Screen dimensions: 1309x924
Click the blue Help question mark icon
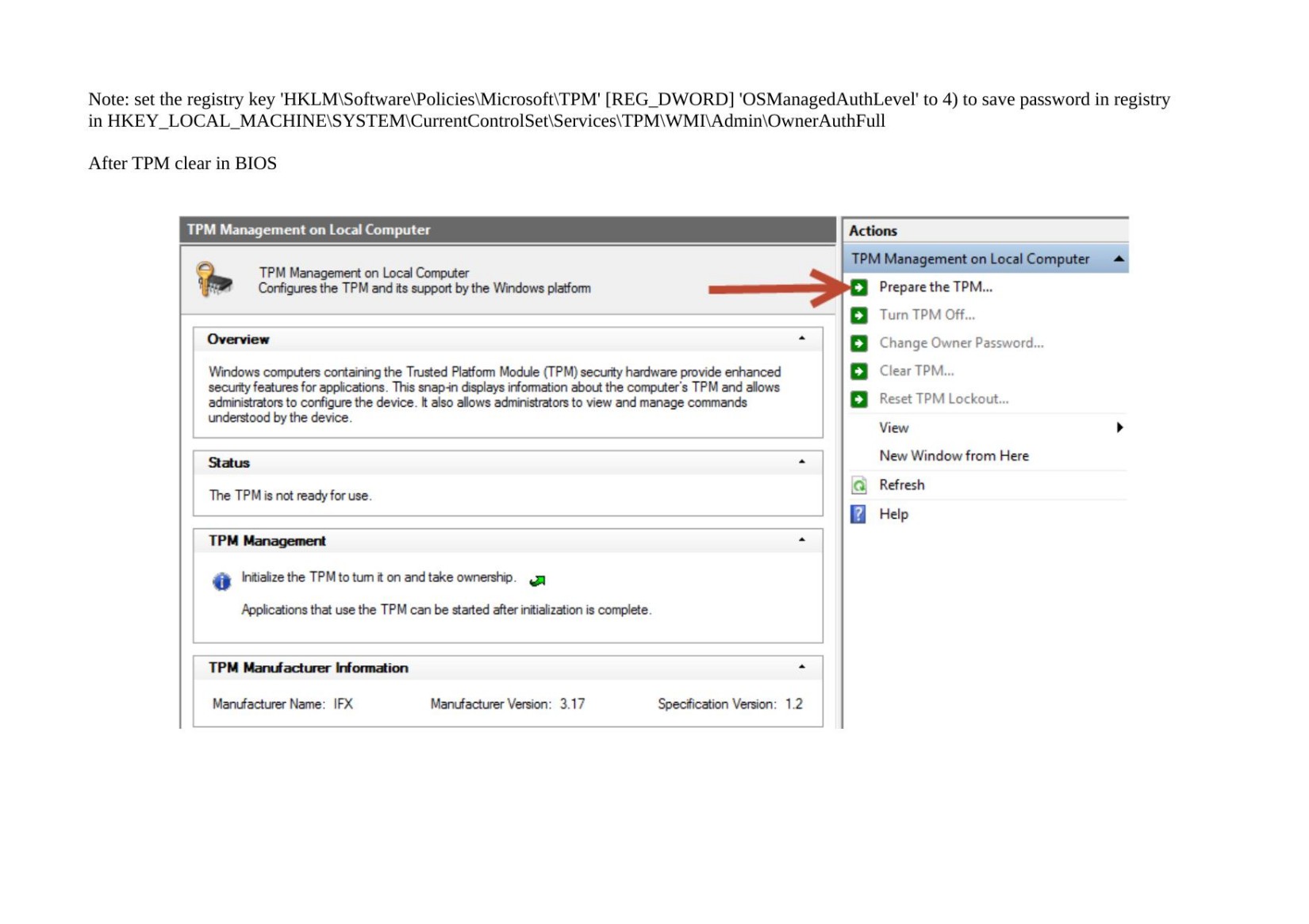[858, 514]
